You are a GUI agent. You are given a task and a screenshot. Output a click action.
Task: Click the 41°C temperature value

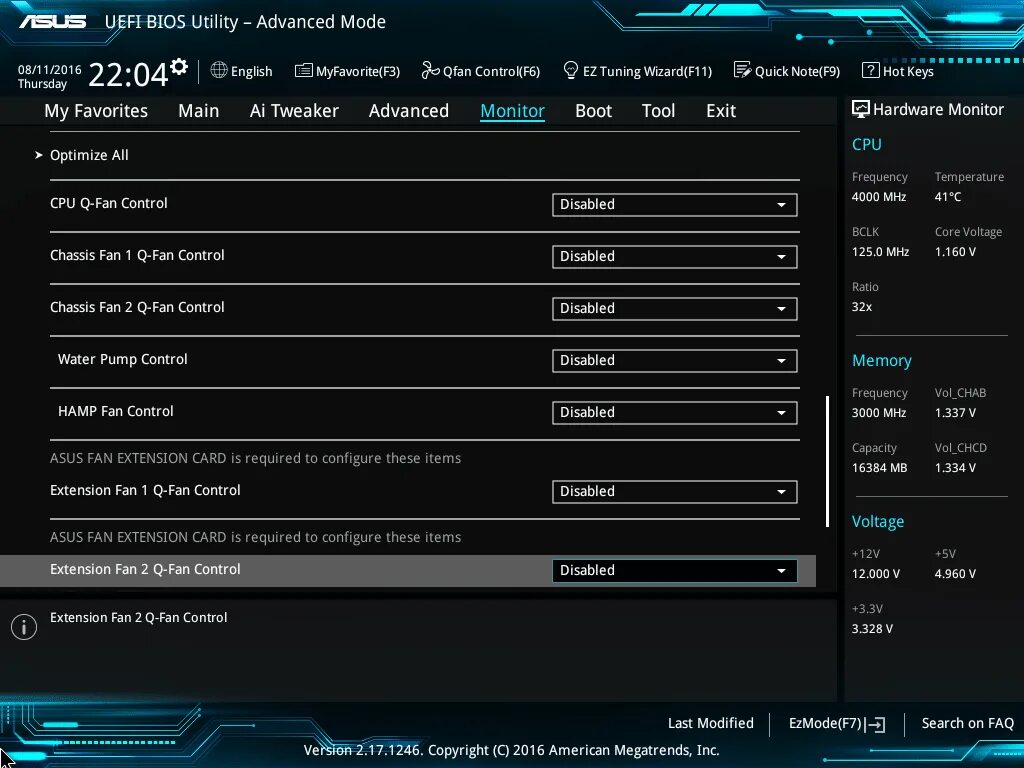[x=948, y=197]
